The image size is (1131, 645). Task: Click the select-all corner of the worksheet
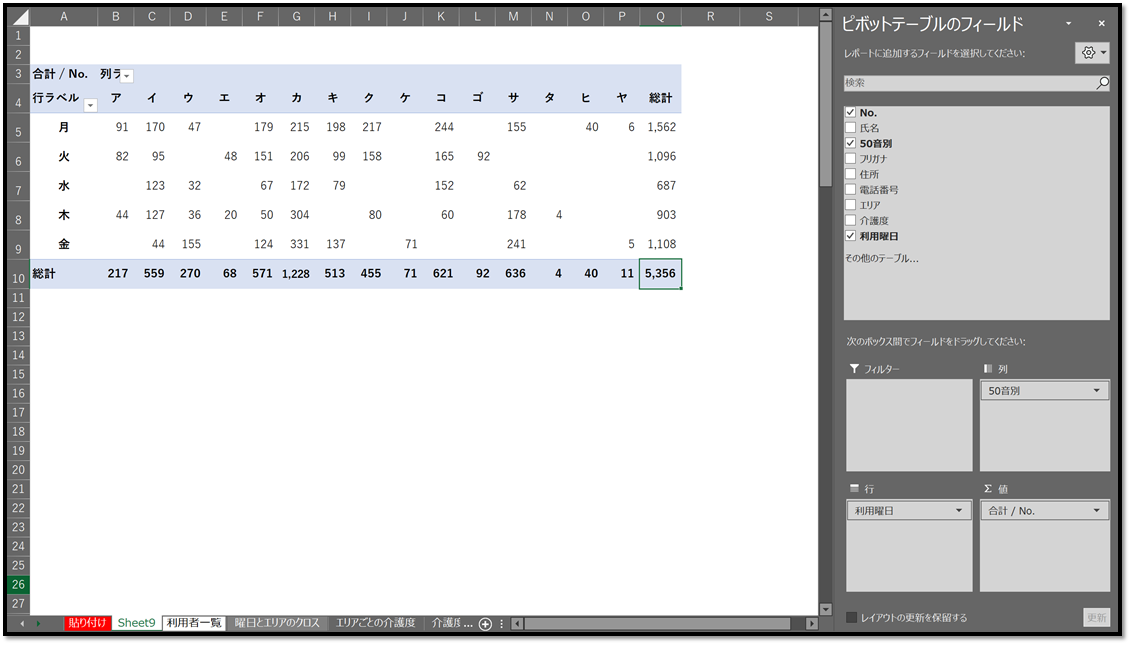(19, 17)
